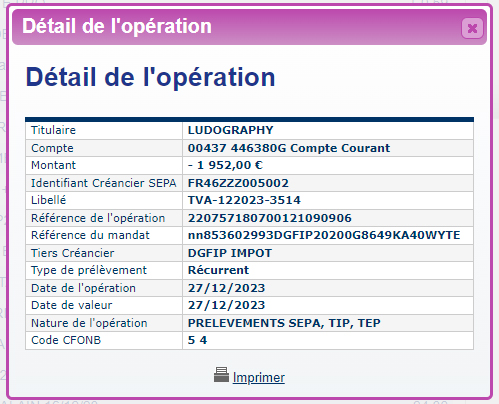
Task: Click the dark blue Détail de l'opération heading
Action: pos(150,77)
